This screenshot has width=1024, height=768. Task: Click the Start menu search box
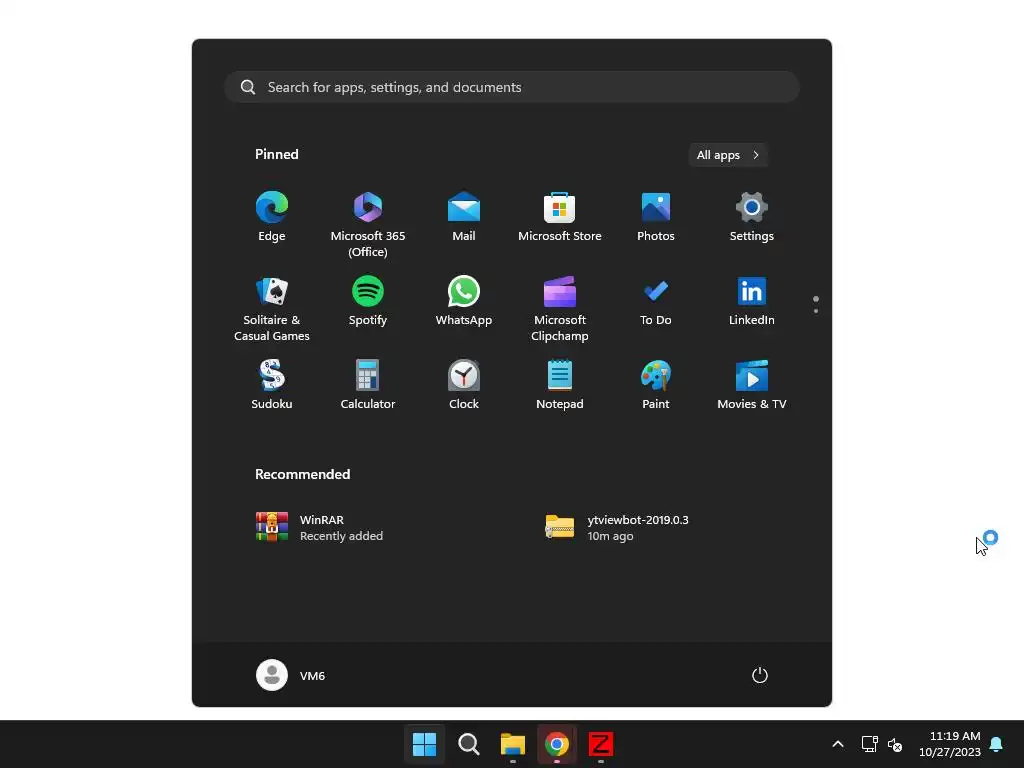512,87
